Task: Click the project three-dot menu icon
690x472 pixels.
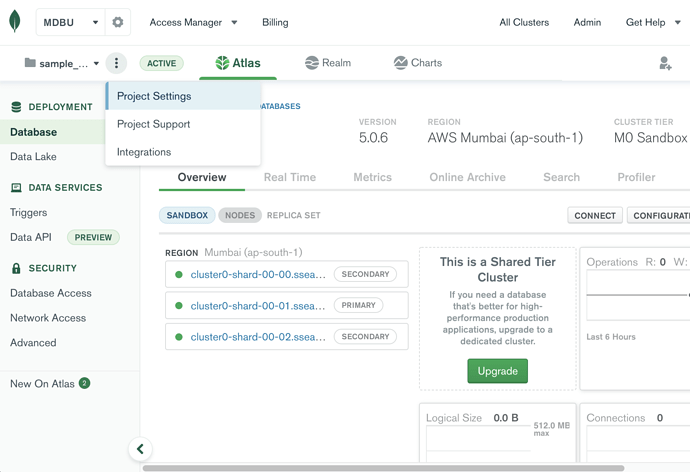Action: click(x=116, y=63)
